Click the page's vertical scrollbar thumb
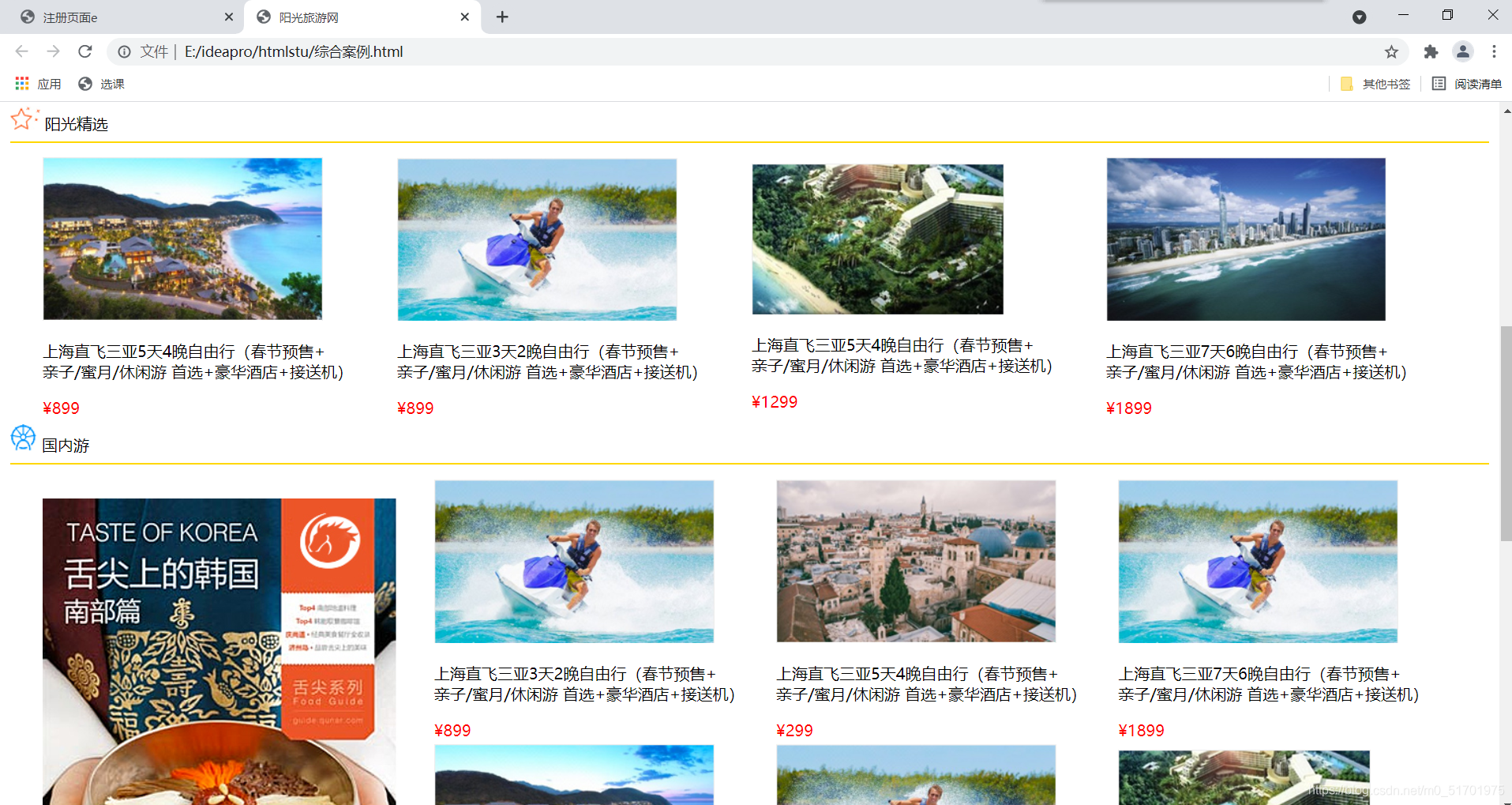Viewport: 1512px width, 805px height. [1506, 433]
